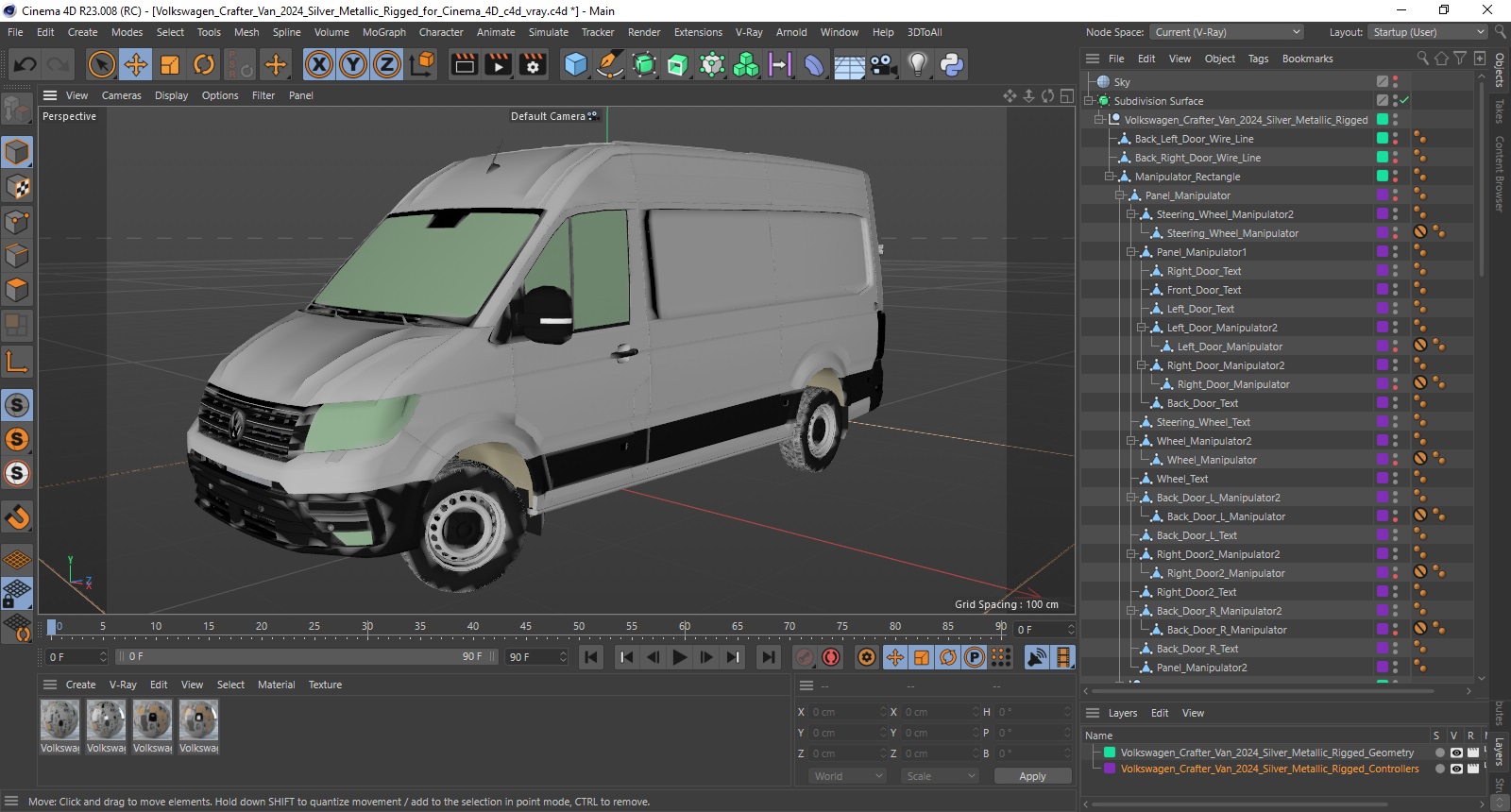Click timeline ruler at frame 45
Screen dimensions: 1511x812
(x=526, y=626)
